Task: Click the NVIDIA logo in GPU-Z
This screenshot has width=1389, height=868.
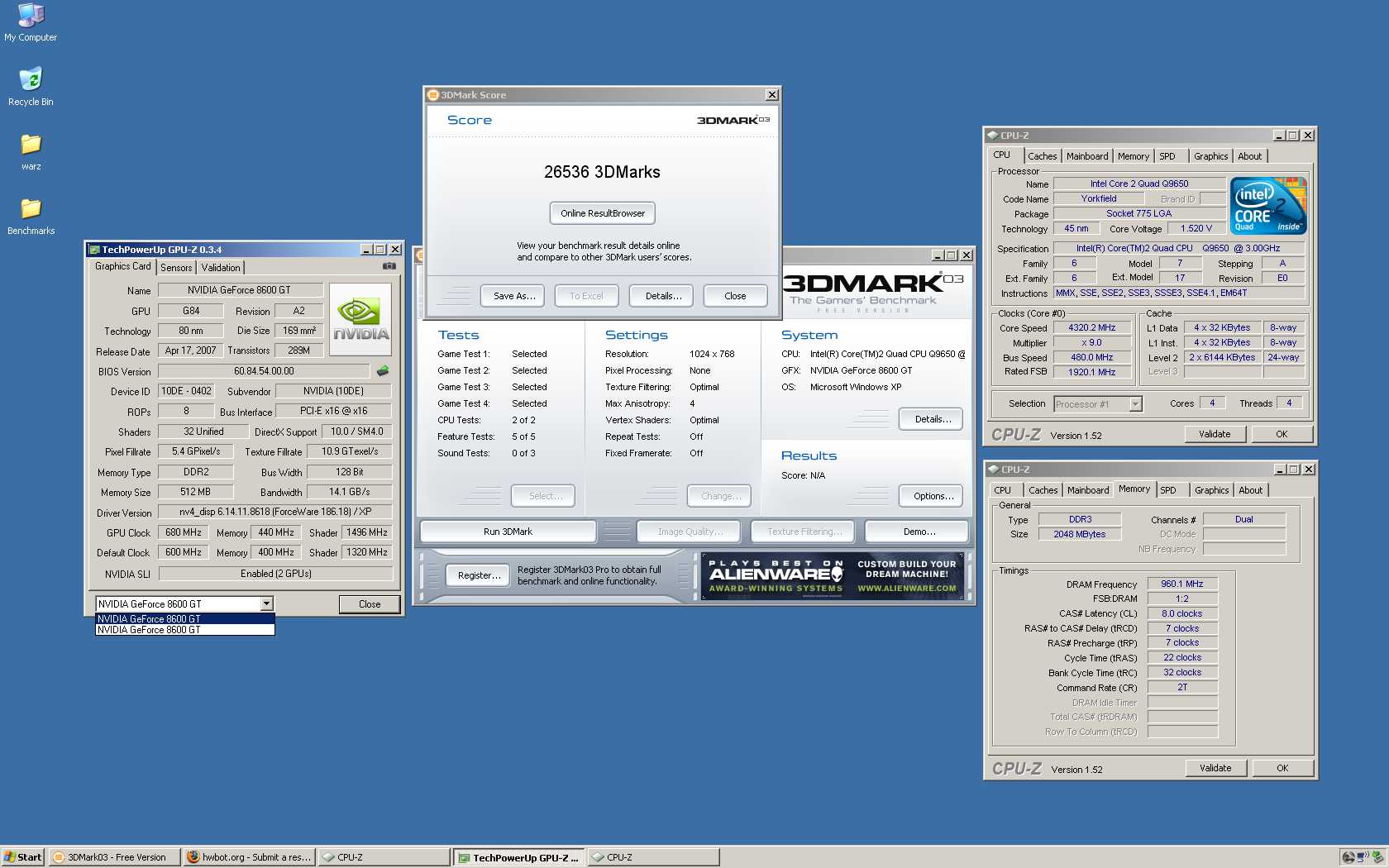Action: click(360, 319)
